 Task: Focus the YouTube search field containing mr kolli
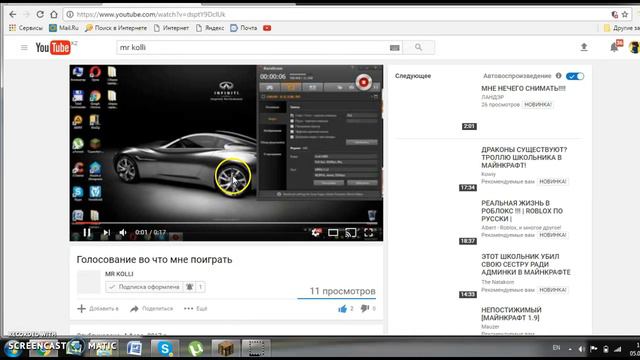pyautogui.click(x=253, y=47)
